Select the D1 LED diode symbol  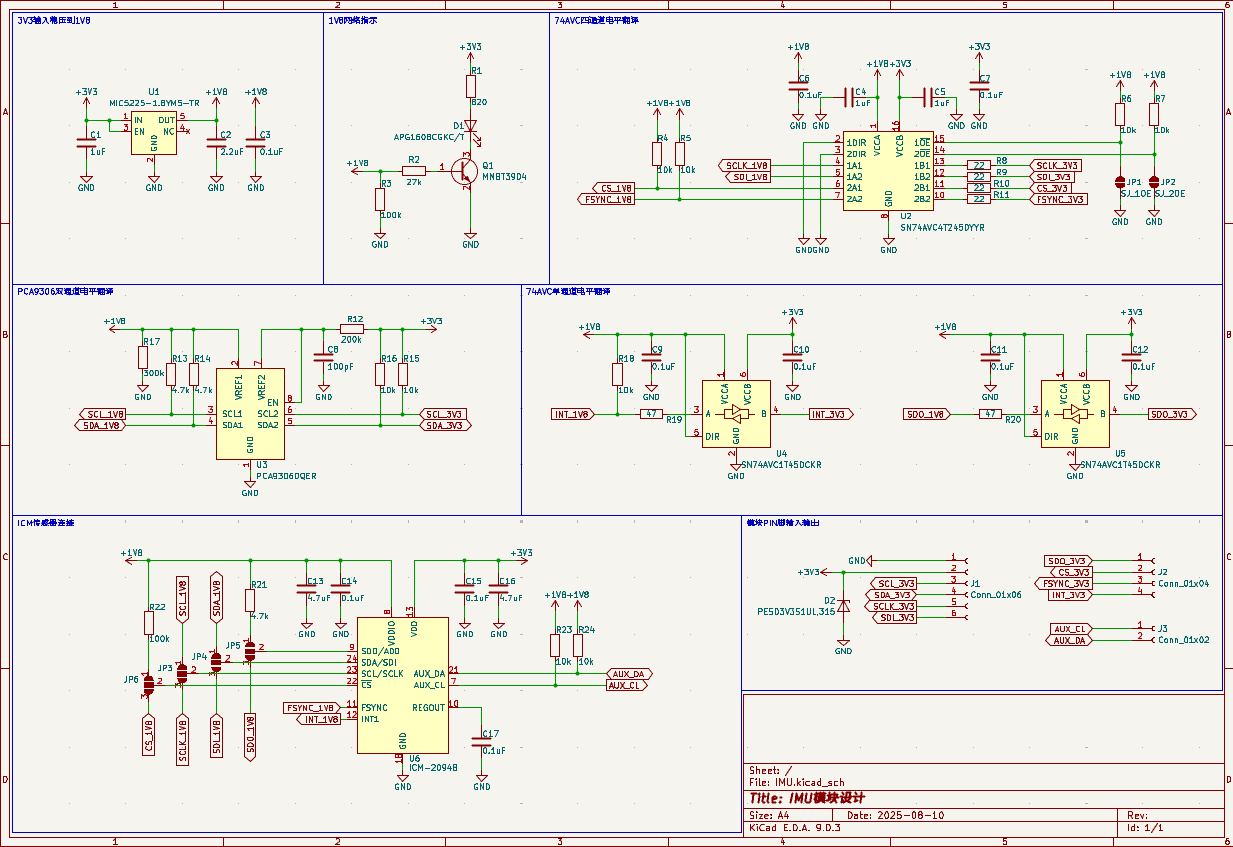[470, 127]
